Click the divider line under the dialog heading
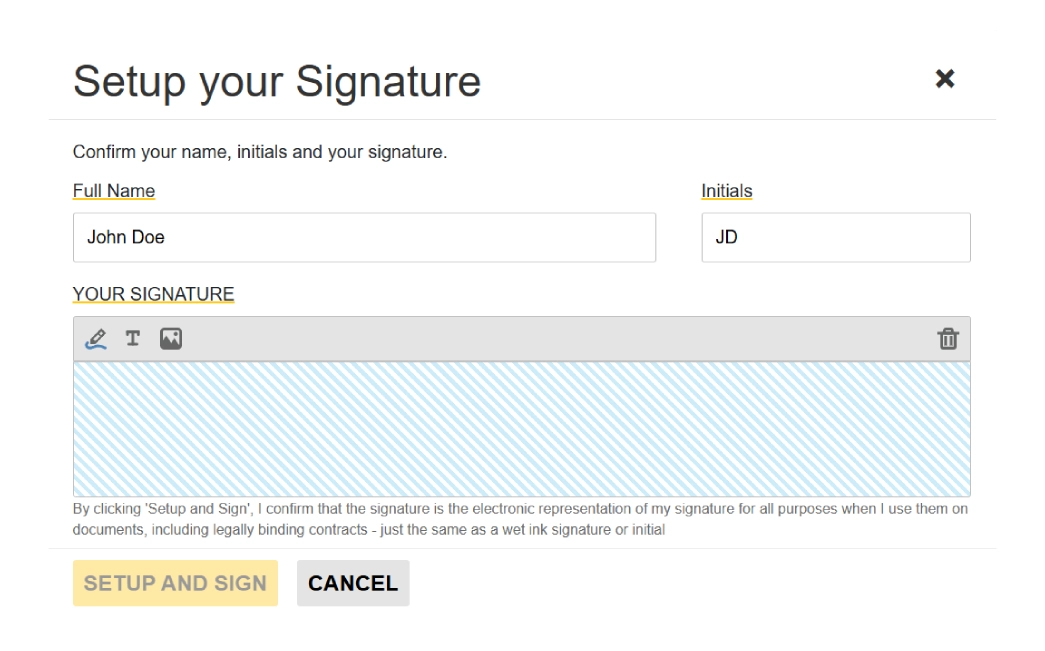Image resolution: width=1045 pixels, height=651 pixels. tap(522, 120)
